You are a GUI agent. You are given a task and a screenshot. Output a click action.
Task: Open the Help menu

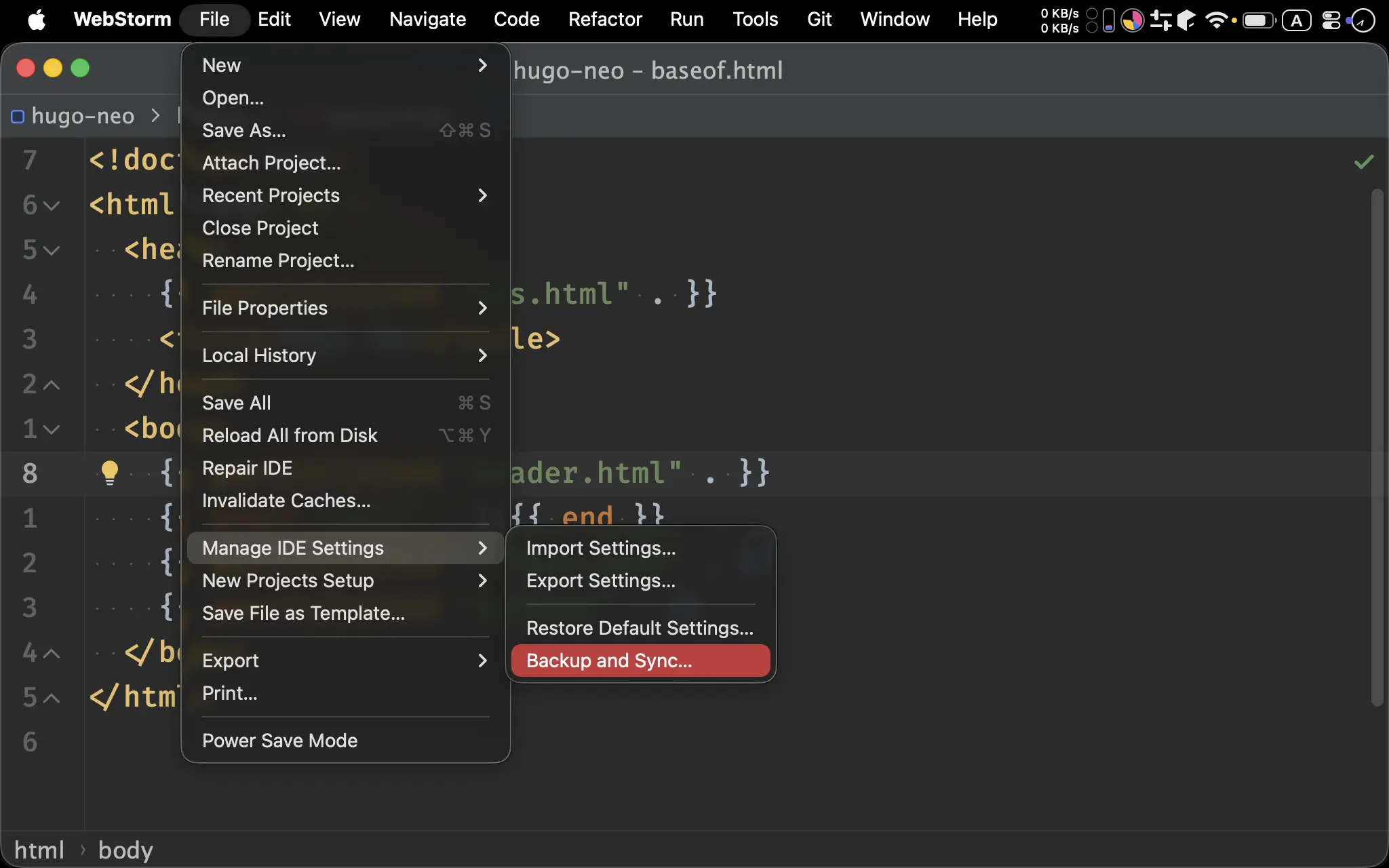click(x=977, y=20)
